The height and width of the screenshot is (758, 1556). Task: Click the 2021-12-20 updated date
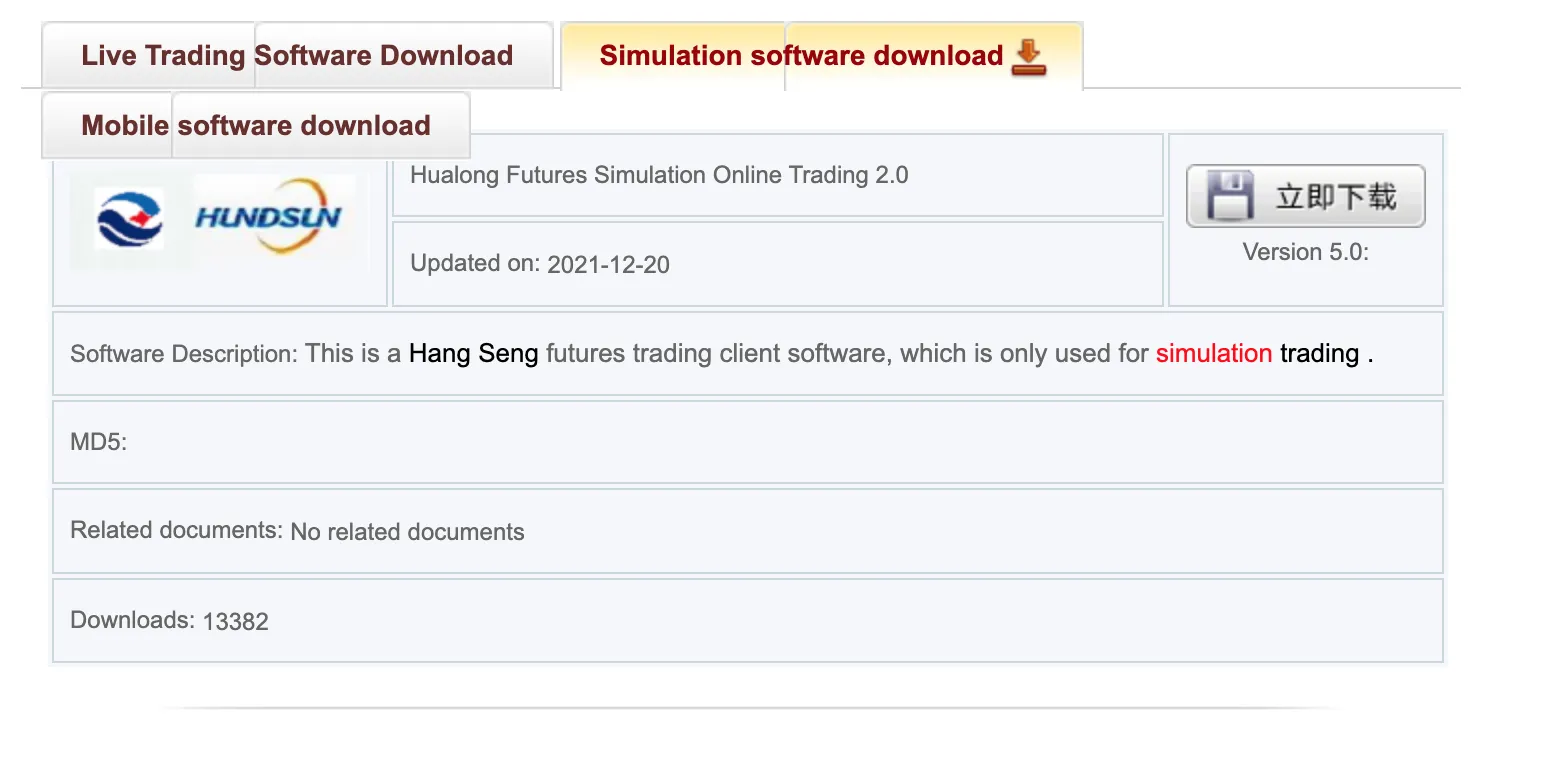click(609, 265)
